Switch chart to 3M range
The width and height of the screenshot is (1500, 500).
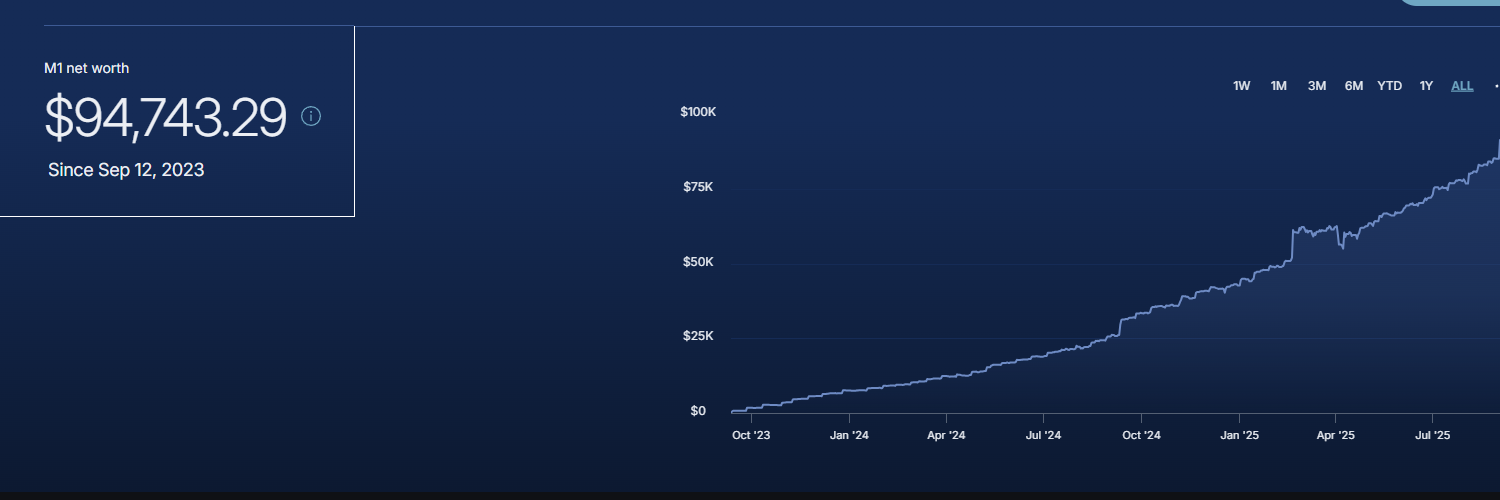[1317, 86]
